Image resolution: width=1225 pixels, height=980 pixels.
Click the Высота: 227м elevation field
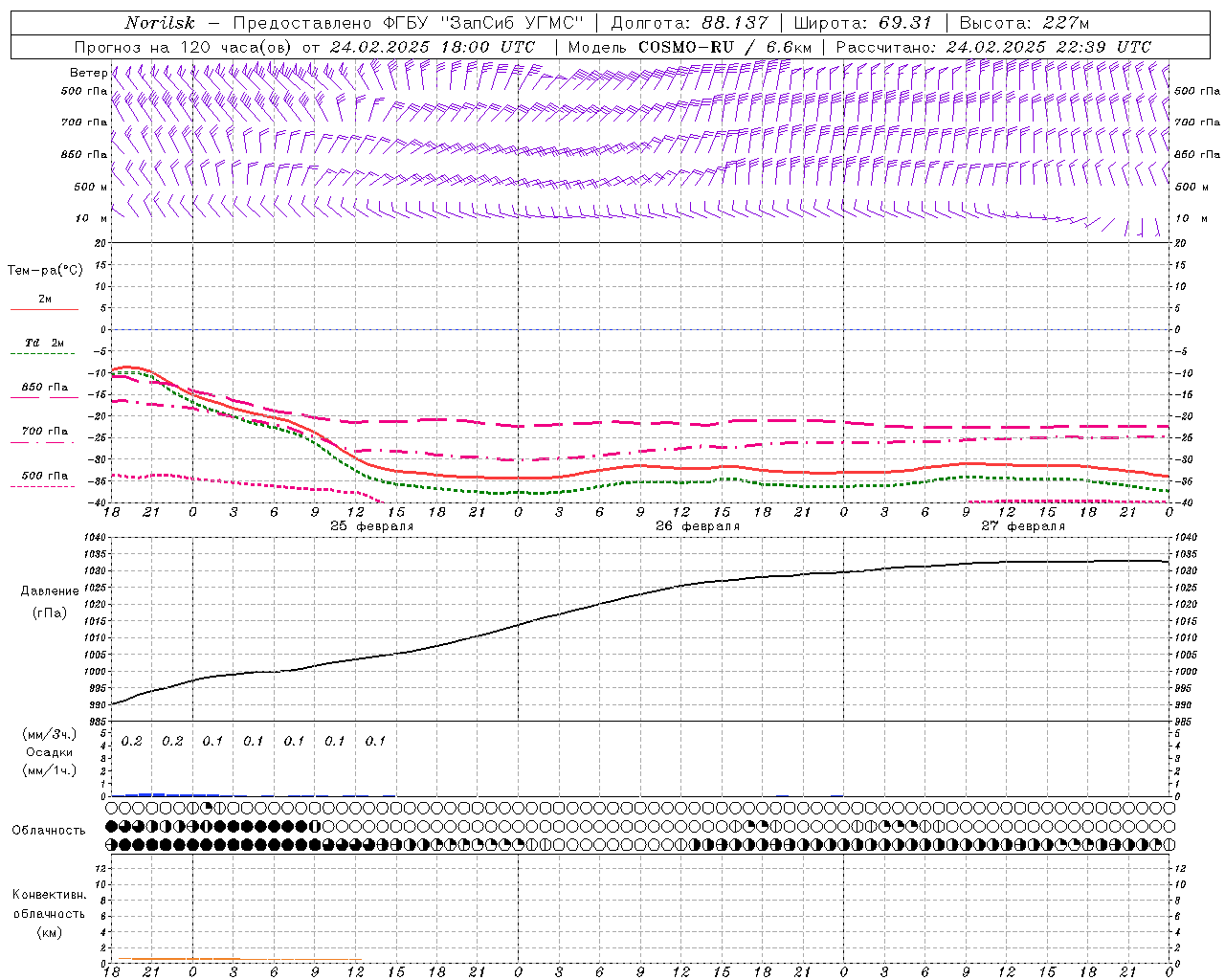[x=1024, y=23]
